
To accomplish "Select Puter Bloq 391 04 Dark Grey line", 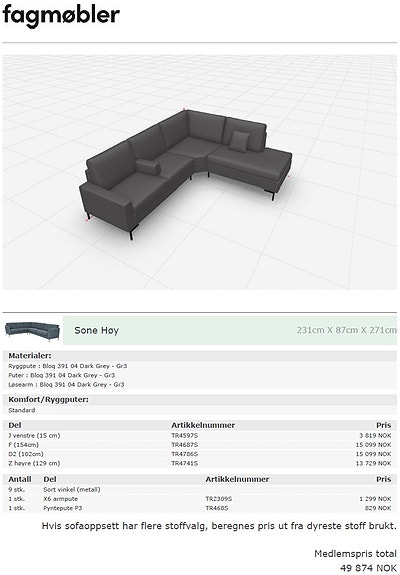I will click(62, 375).
